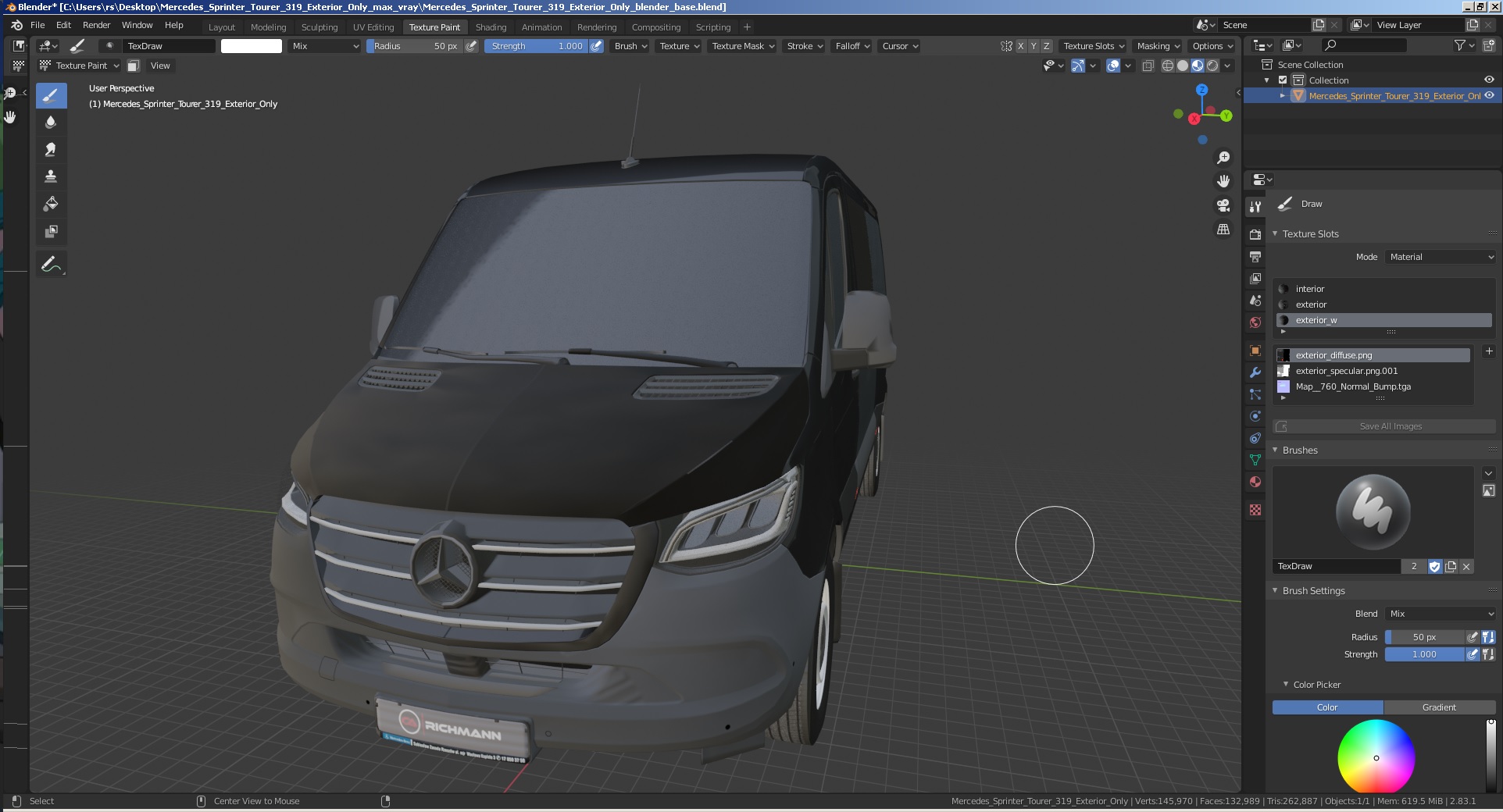Screen dimensions: 1503x812
Task: Open the Stroke popover
Action: point(805,46)
